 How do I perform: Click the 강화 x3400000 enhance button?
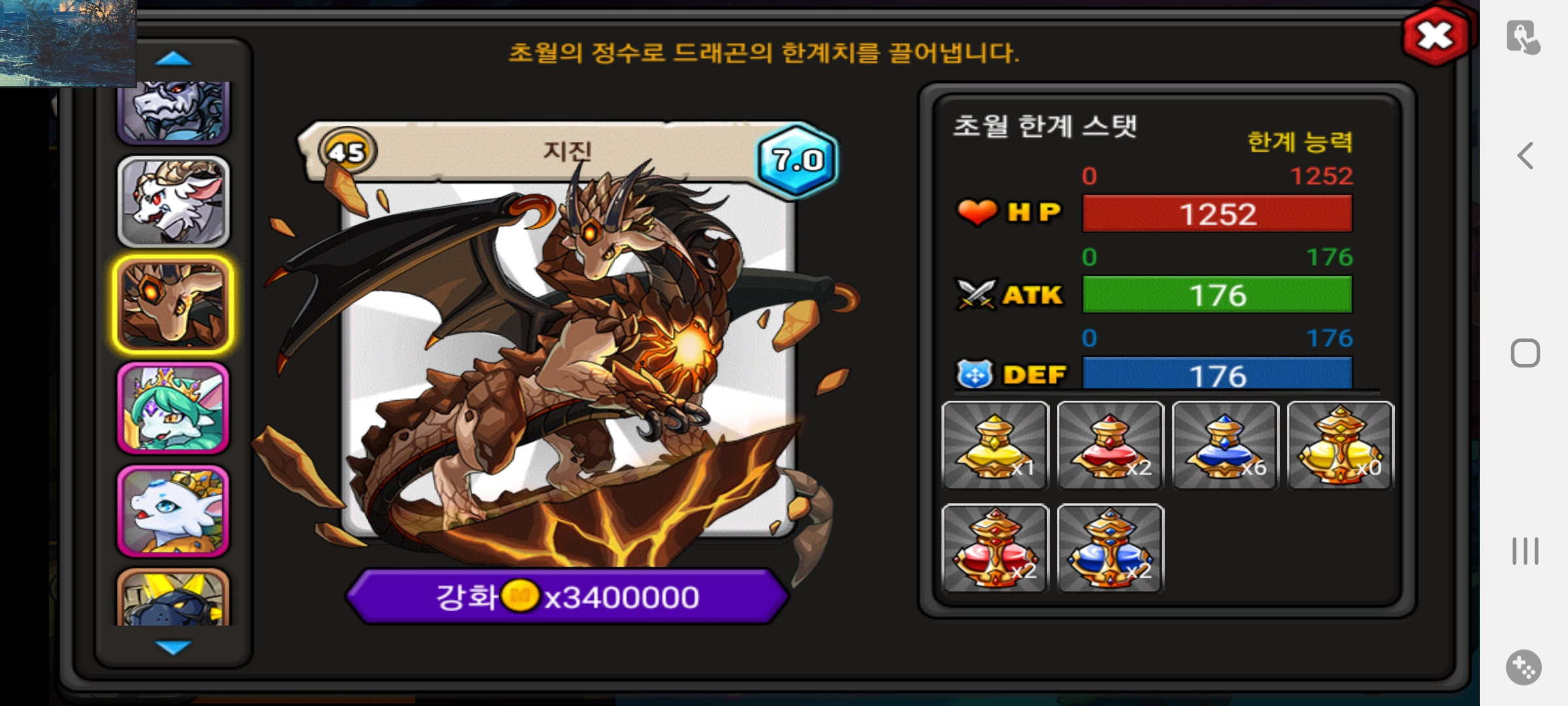coord(567,596)
